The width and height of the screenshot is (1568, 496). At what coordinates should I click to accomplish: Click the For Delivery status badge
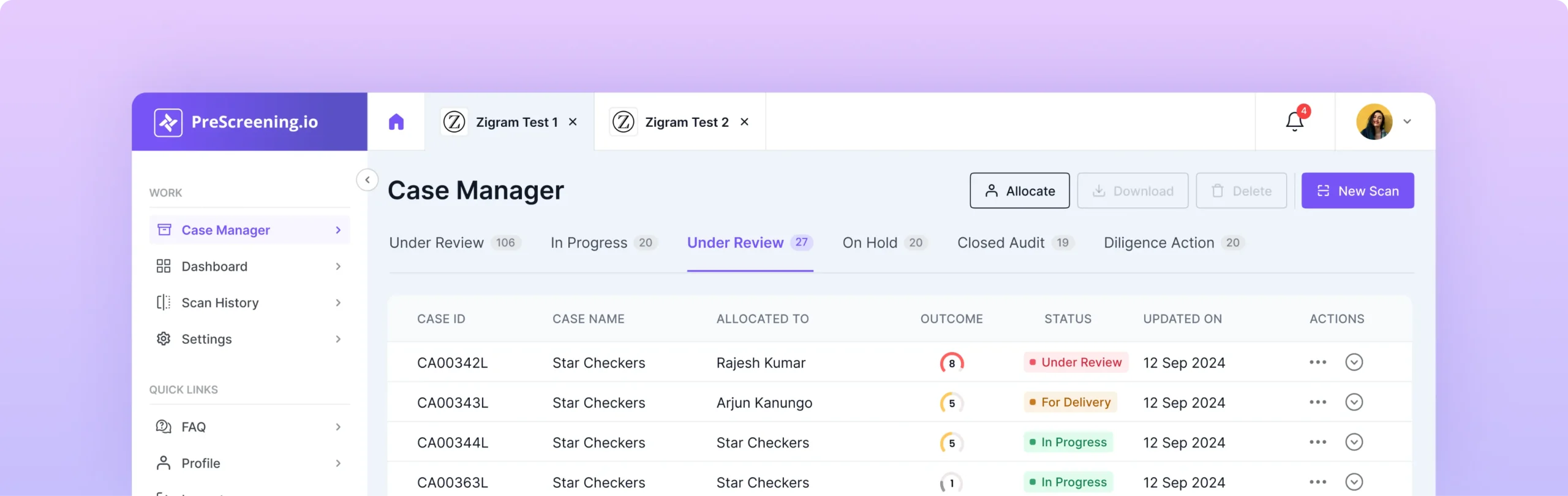(1070, 402)
